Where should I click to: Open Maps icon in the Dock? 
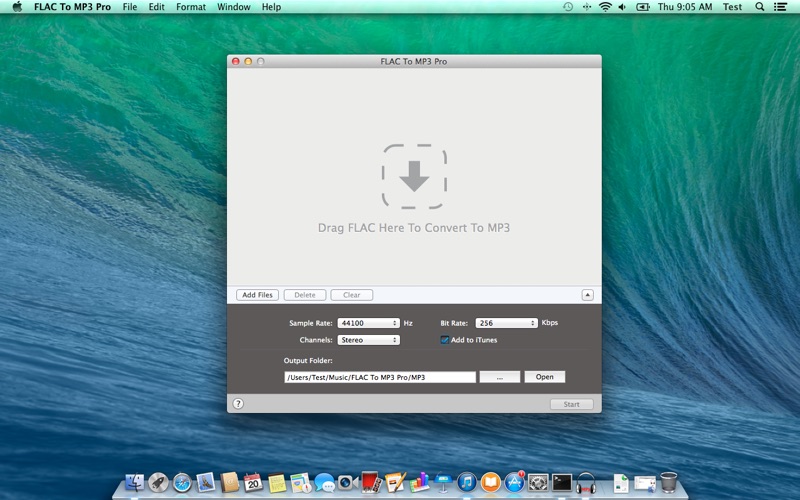301,483
